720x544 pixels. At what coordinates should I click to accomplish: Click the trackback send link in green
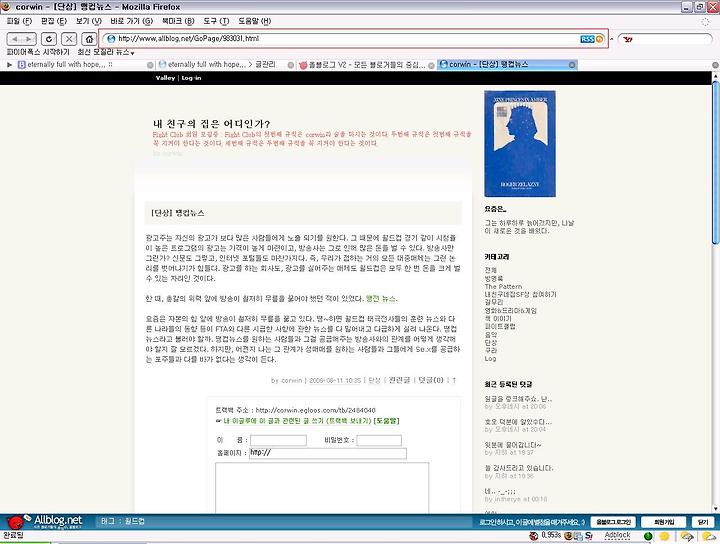[x=297, y=421]
